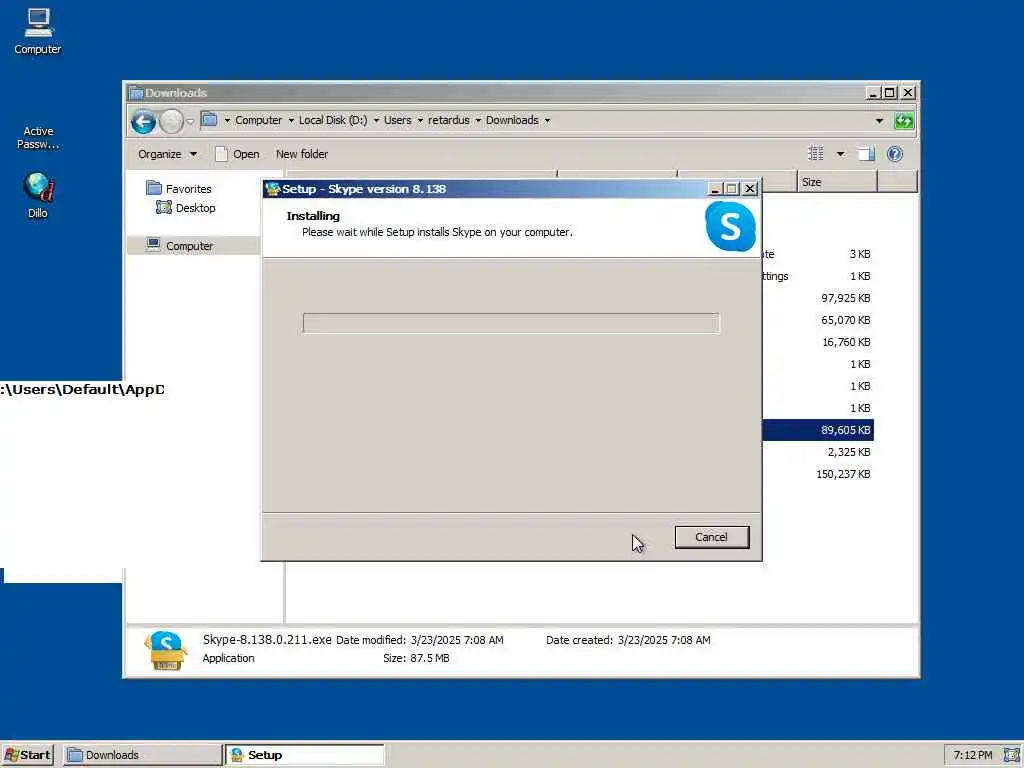Close the Downloads window
This screenshot has width=1024, height=768.
click(x=908, y=93)
